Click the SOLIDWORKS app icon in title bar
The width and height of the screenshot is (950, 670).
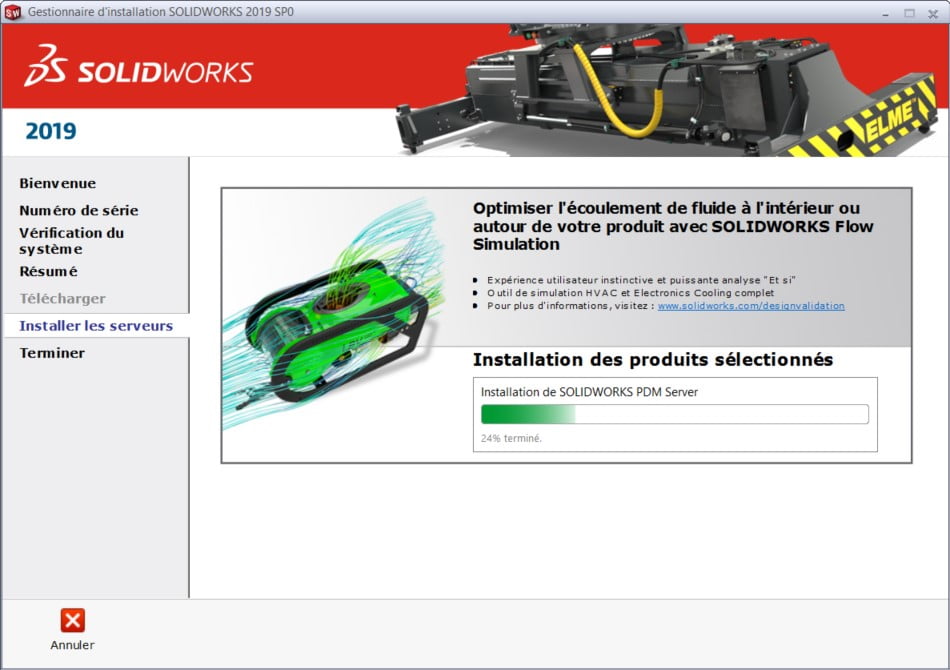click(x=13, y=12)
